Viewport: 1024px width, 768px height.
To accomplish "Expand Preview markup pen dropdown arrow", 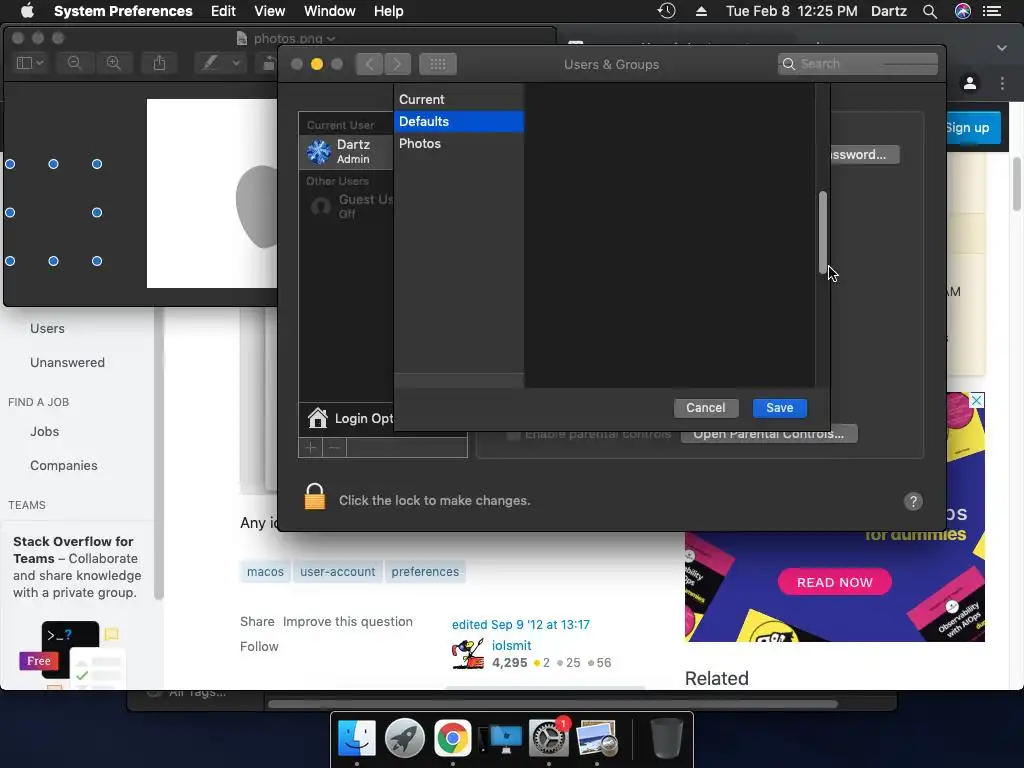I will (236, 63).
